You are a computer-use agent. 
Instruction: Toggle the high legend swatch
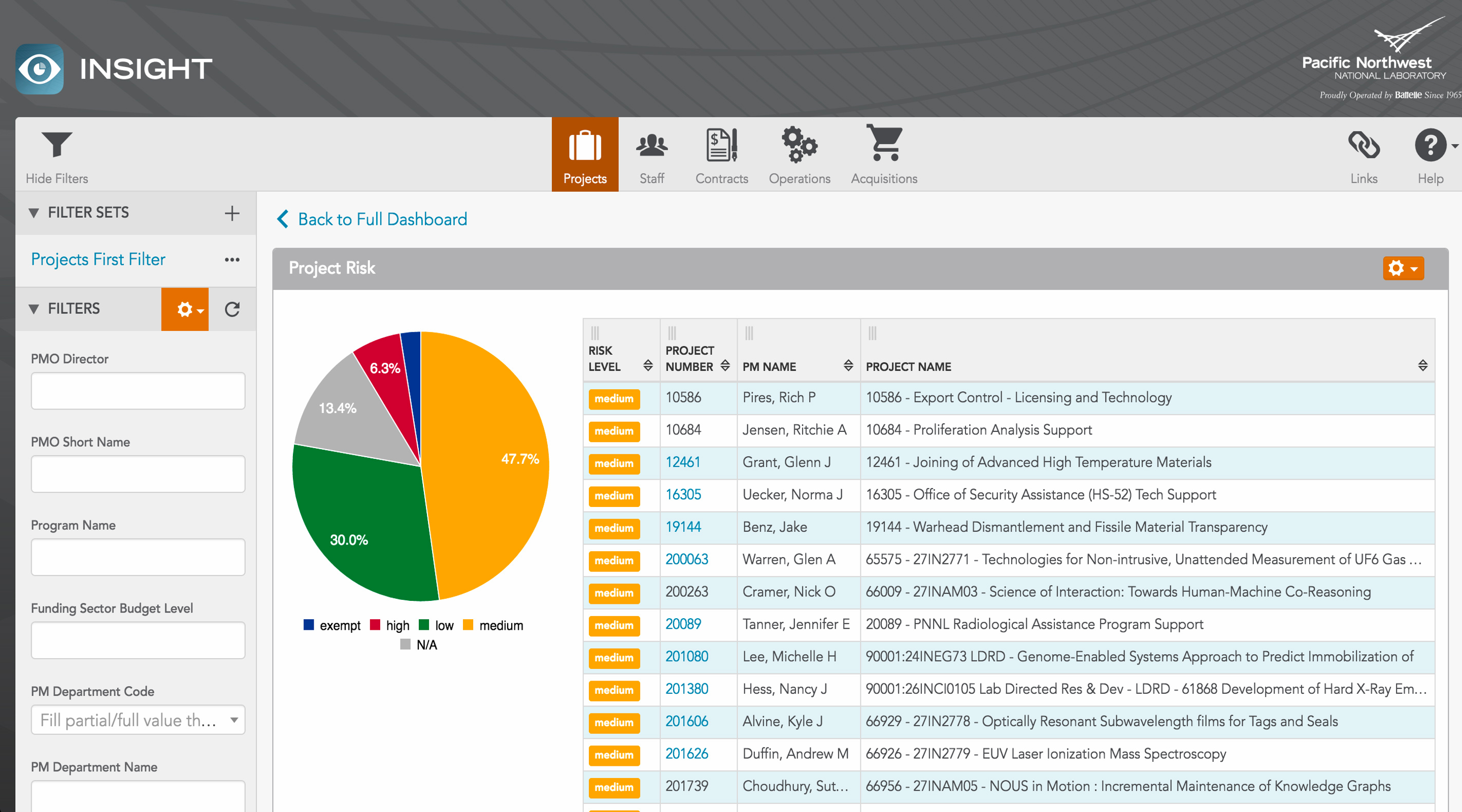(375, 625)
